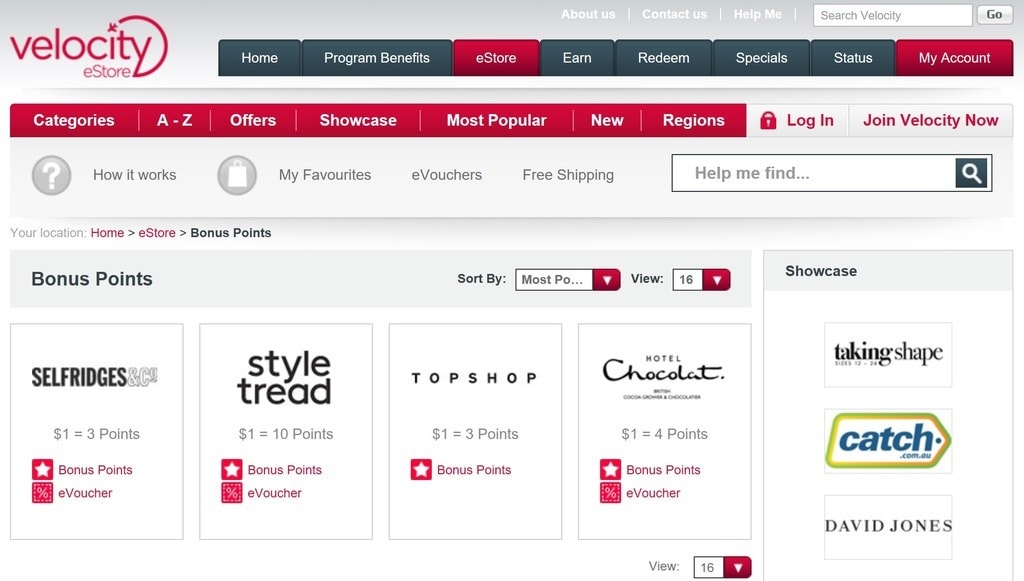Click the star icon under Topshop
The height and width of the screenshot is (581, 1024).
point(421,469)
